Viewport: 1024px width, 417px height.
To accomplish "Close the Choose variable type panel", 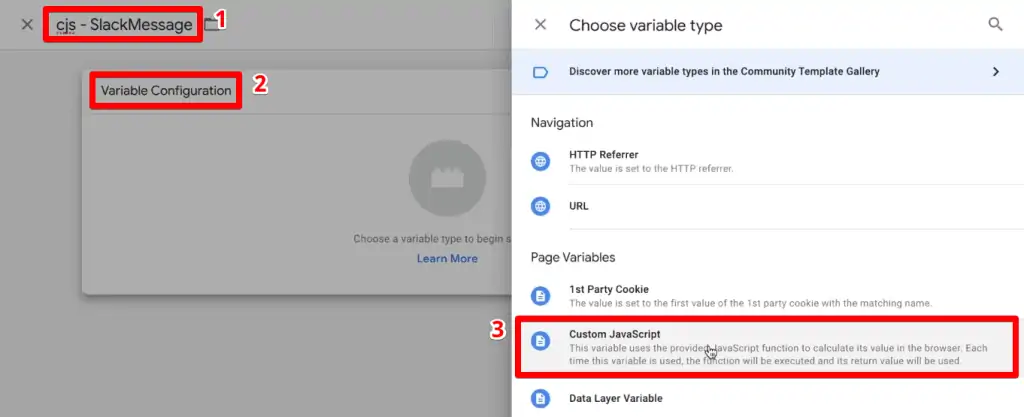I will pyautogui.click(x=540, y=25).
